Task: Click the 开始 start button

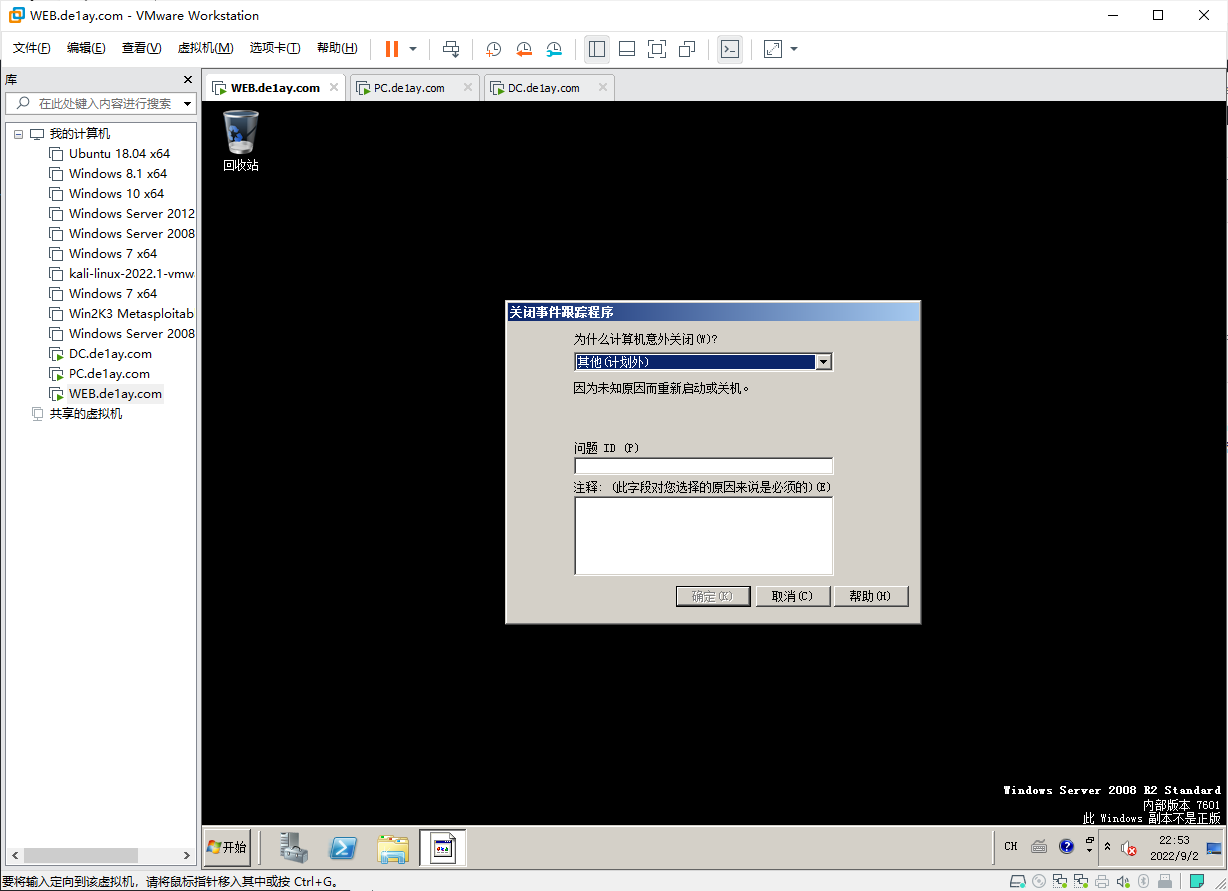Action: [x=227, y=847]
